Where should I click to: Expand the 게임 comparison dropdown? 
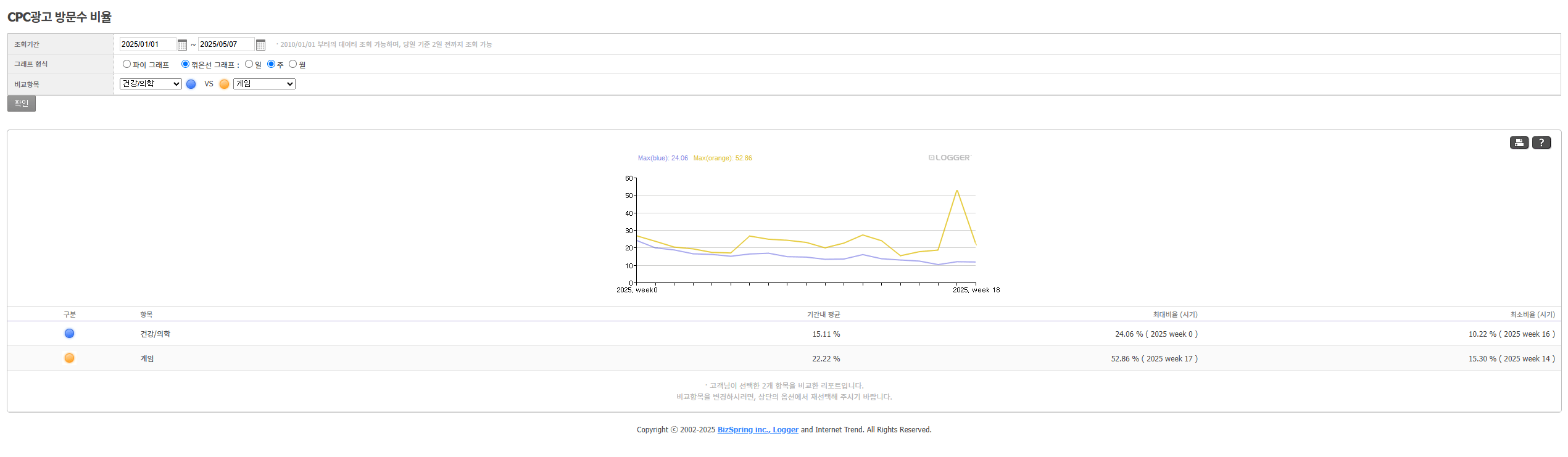[264, 84]
